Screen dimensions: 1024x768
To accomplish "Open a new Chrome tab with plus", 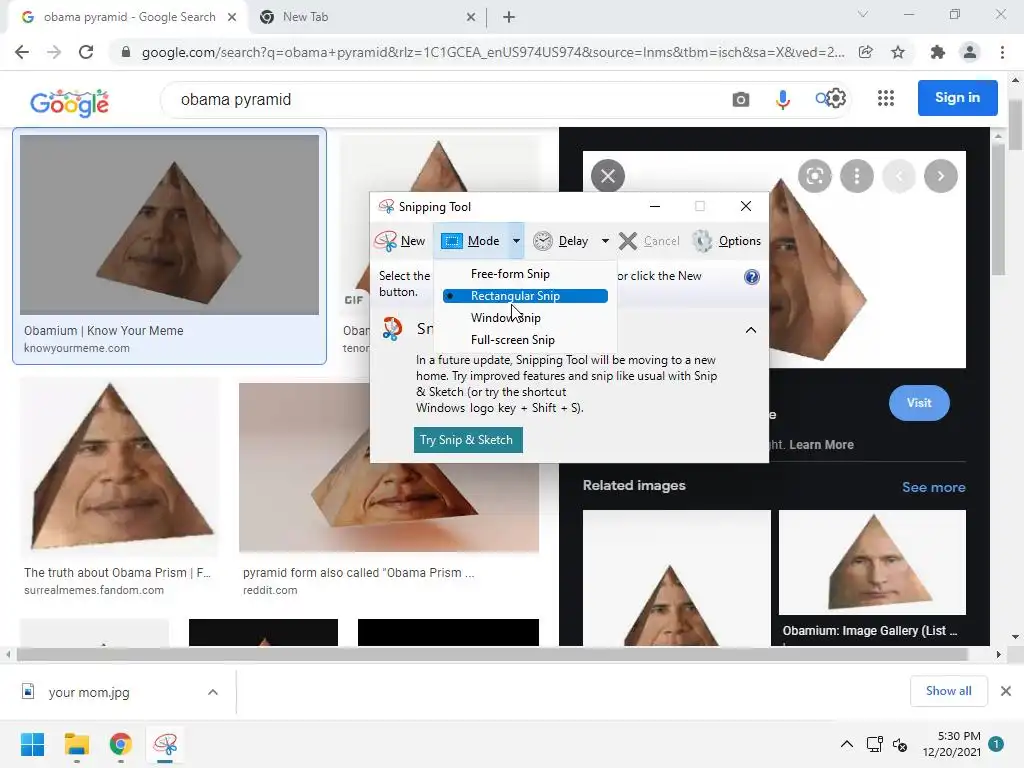I will [509, 17].
